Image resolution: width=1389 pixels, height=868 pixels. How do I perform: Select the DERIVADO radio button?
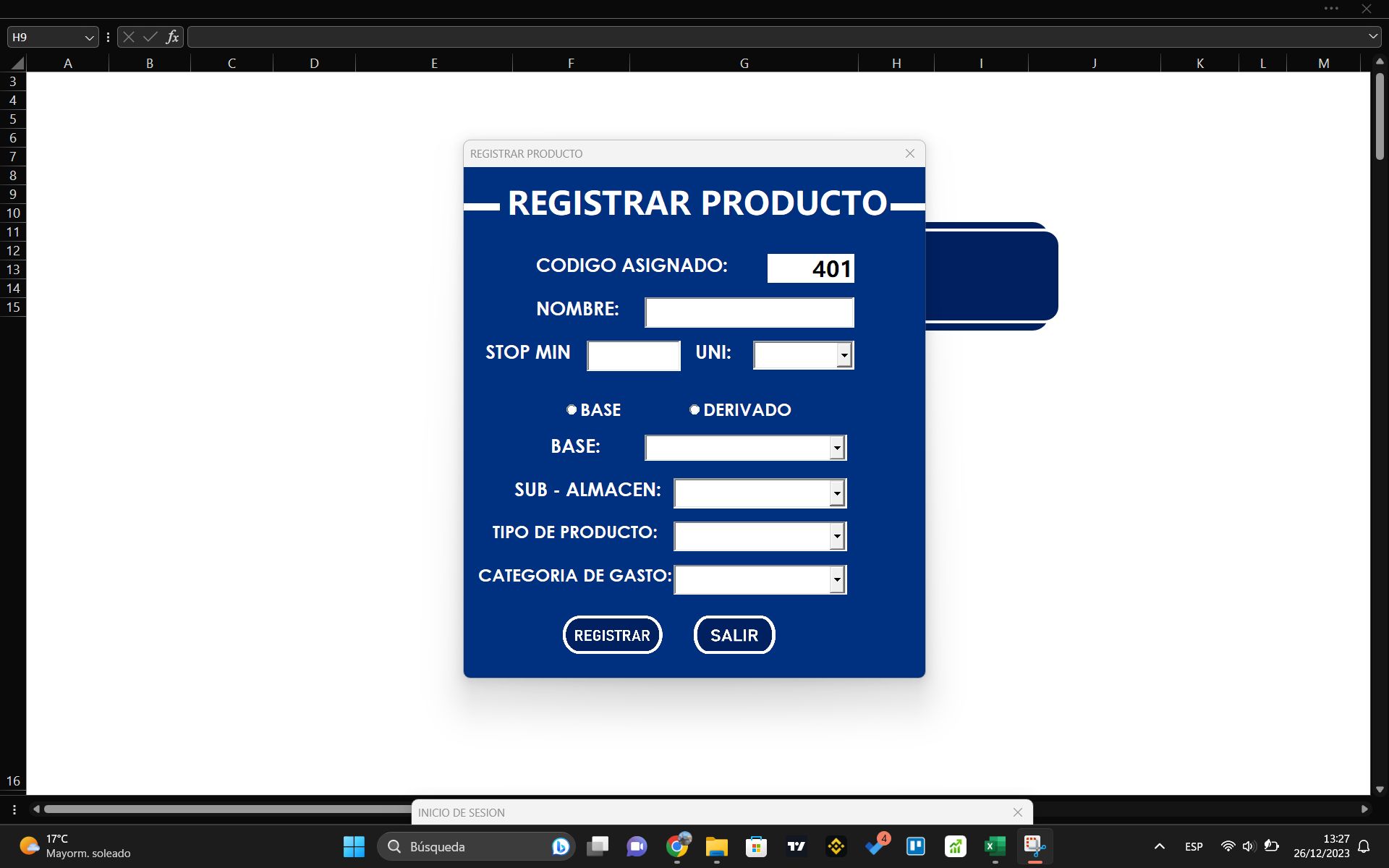click(694, 409)
